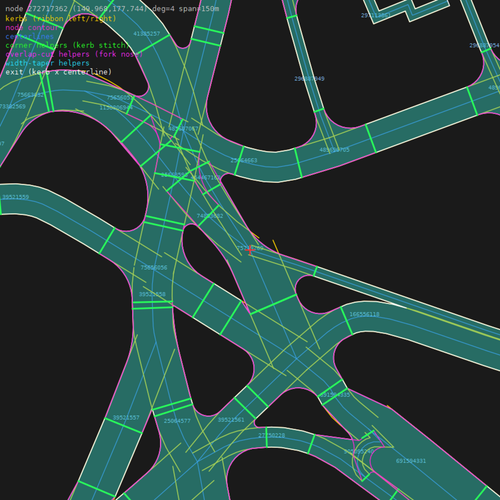Click the red crosshair node marker

click(250, 250)
